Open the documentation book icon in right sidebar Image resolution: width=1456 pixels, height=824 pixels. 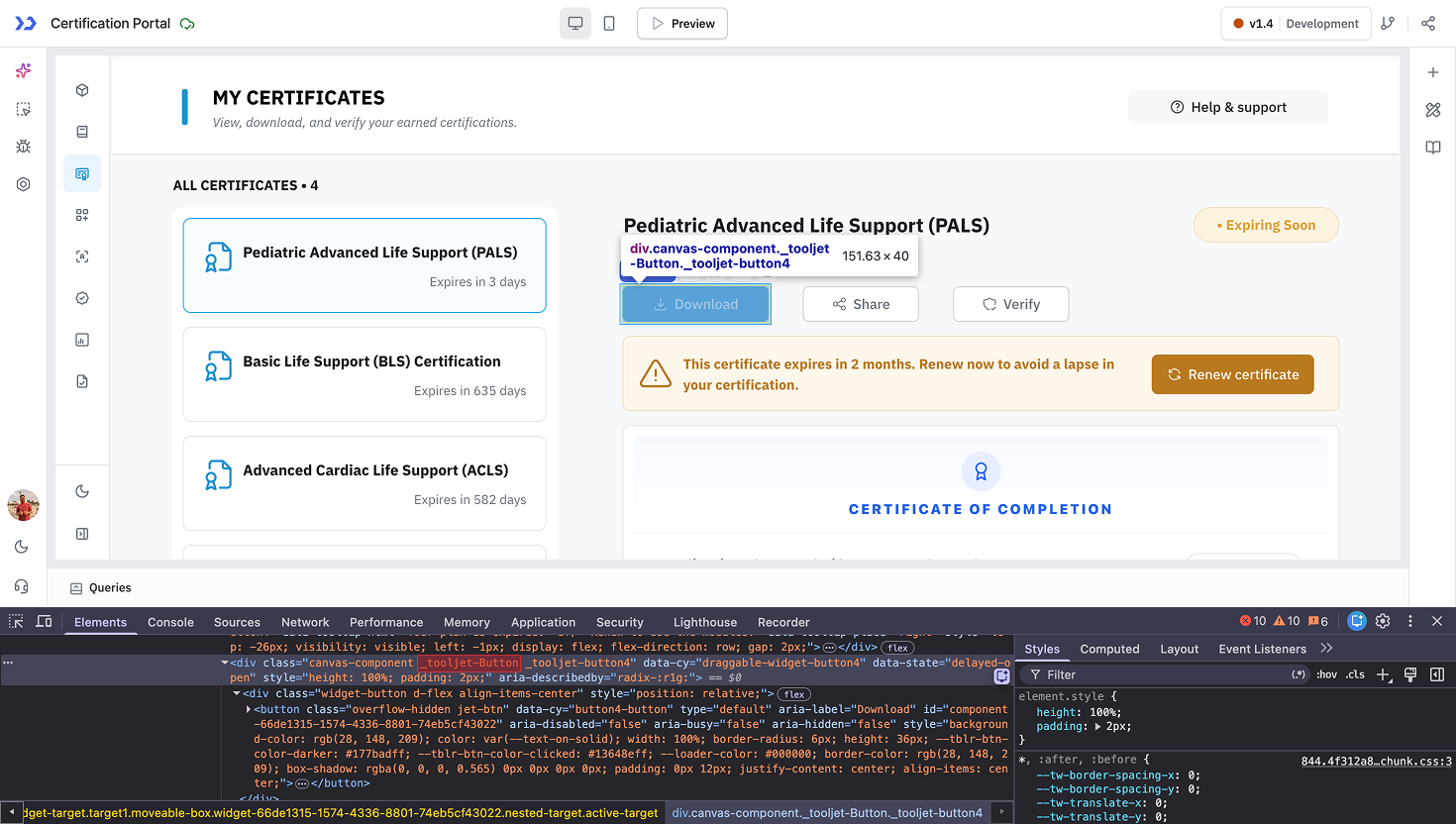point(1433,148)
